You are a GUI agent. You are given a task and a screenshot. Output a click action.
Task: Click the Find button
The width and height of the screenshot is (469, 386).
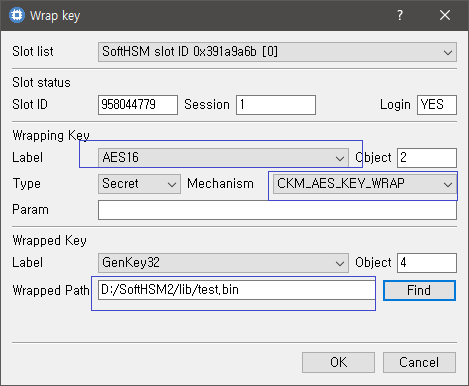click(x=419, y=290)
